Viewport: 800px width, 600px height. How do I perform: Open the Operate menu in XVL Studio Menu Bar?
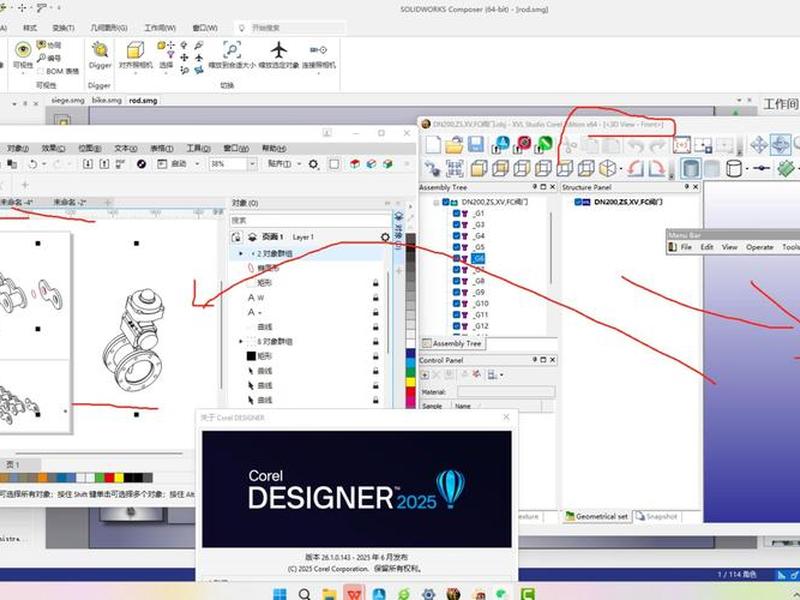pyautogui.click(x=760, y=247)
